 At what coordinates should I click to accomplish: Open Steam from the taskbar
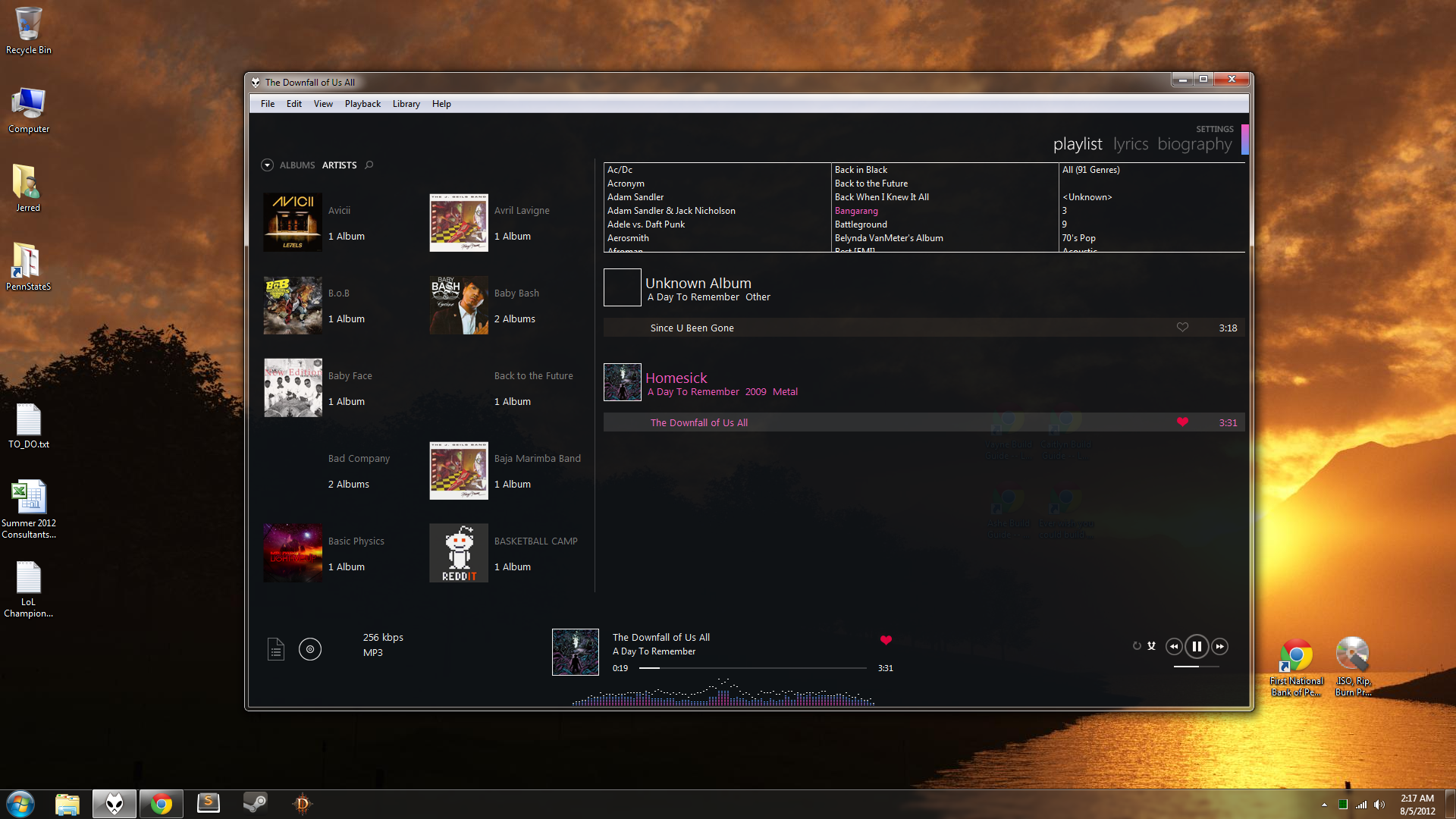(255, 804)
